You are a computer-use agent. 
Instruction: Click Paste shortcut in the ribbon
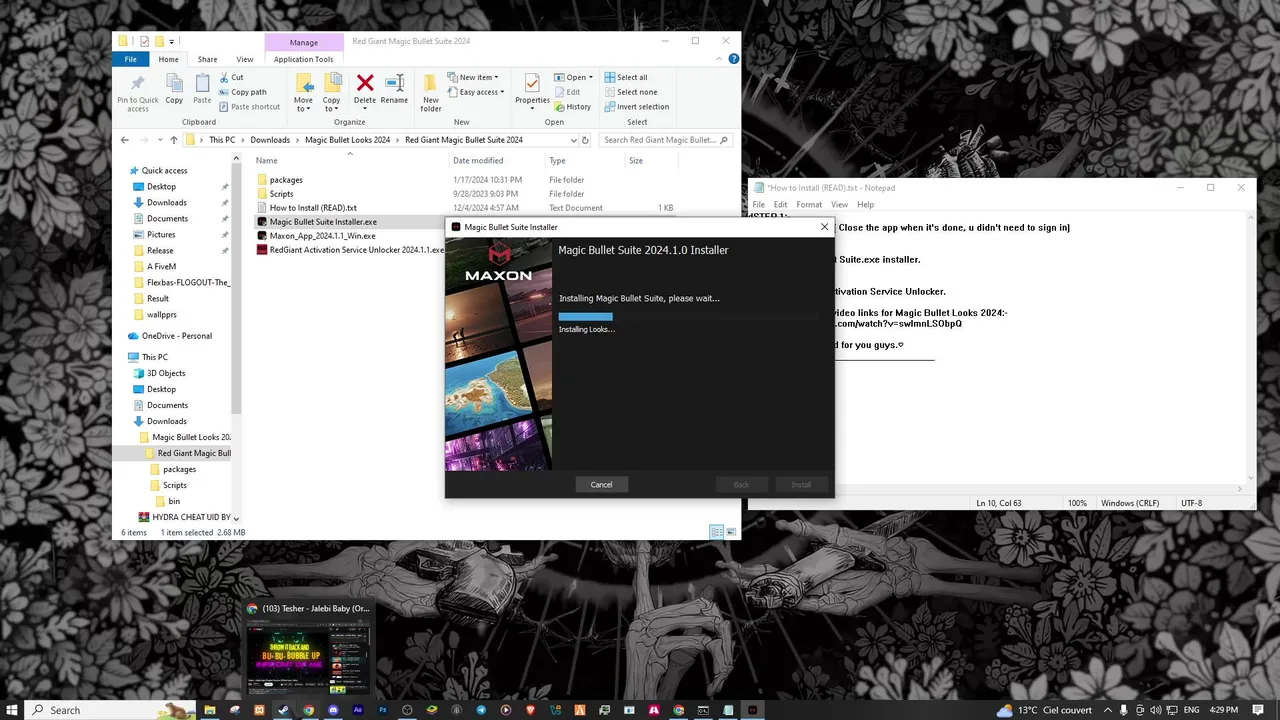(249, 107)
